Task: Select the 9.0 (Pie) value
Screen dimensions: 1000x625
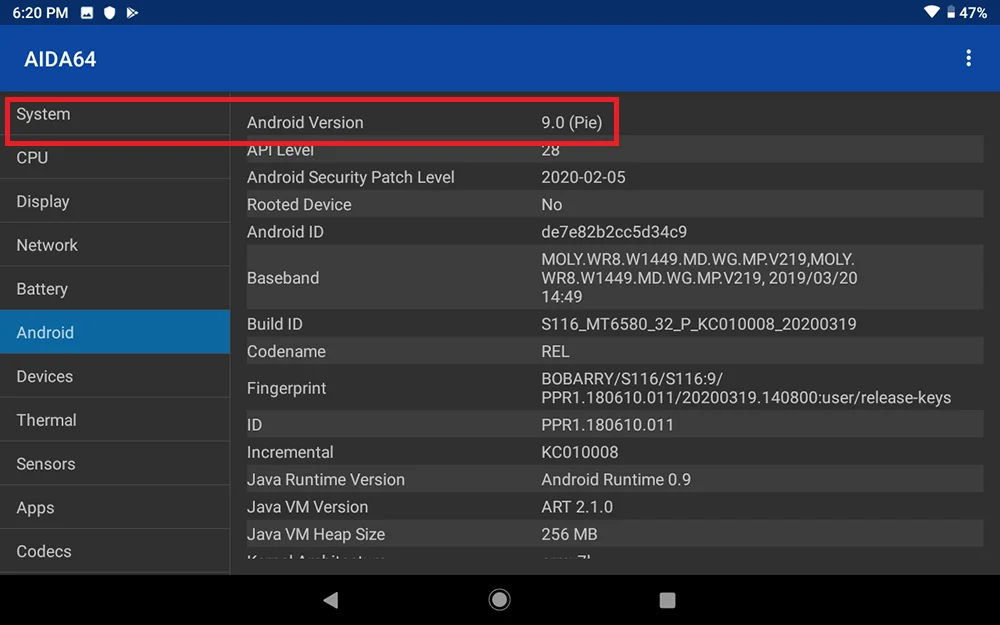Action: click(571, 122)
